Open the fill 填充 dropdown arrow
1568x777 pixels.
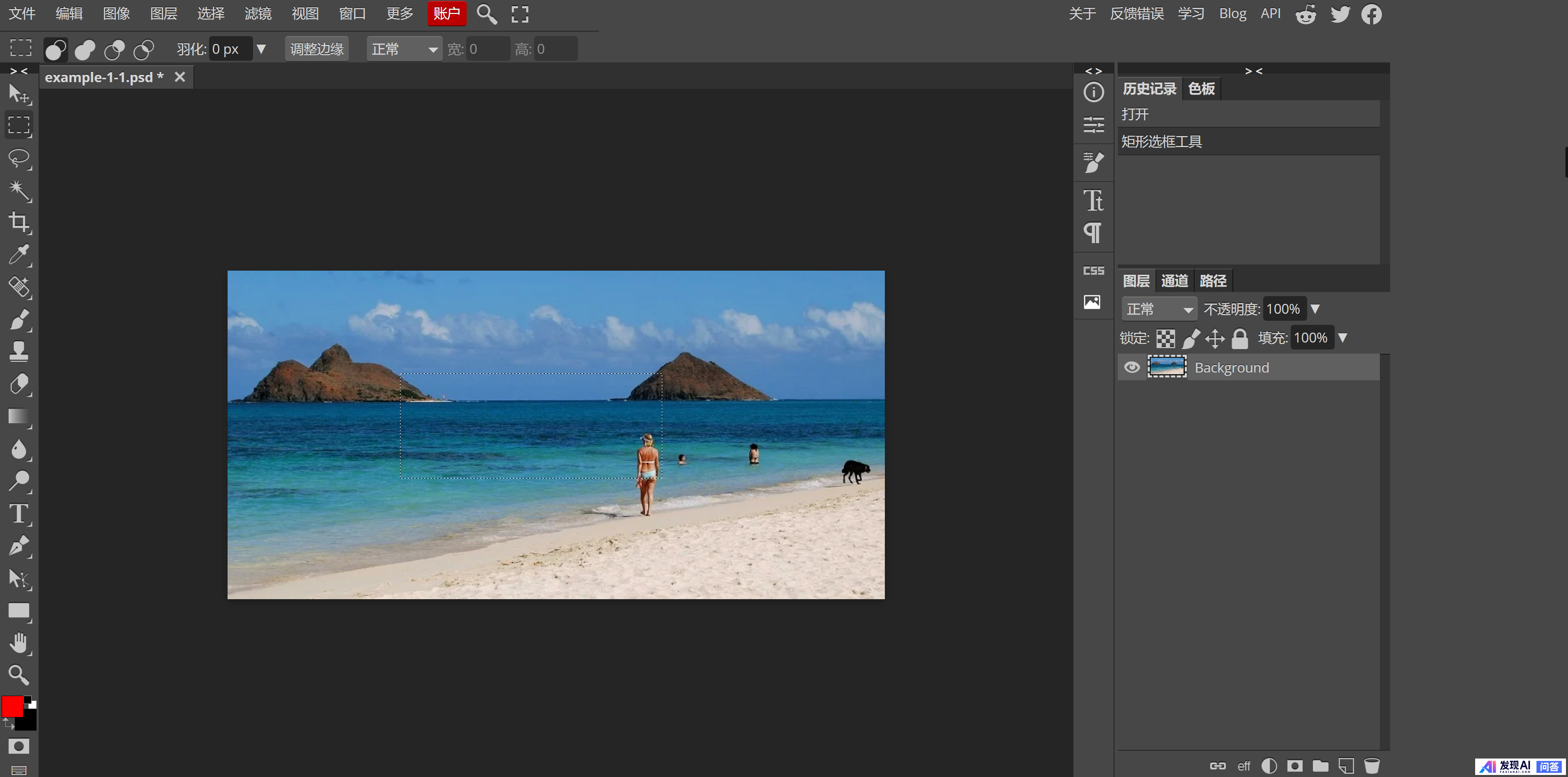[1343, 338]
